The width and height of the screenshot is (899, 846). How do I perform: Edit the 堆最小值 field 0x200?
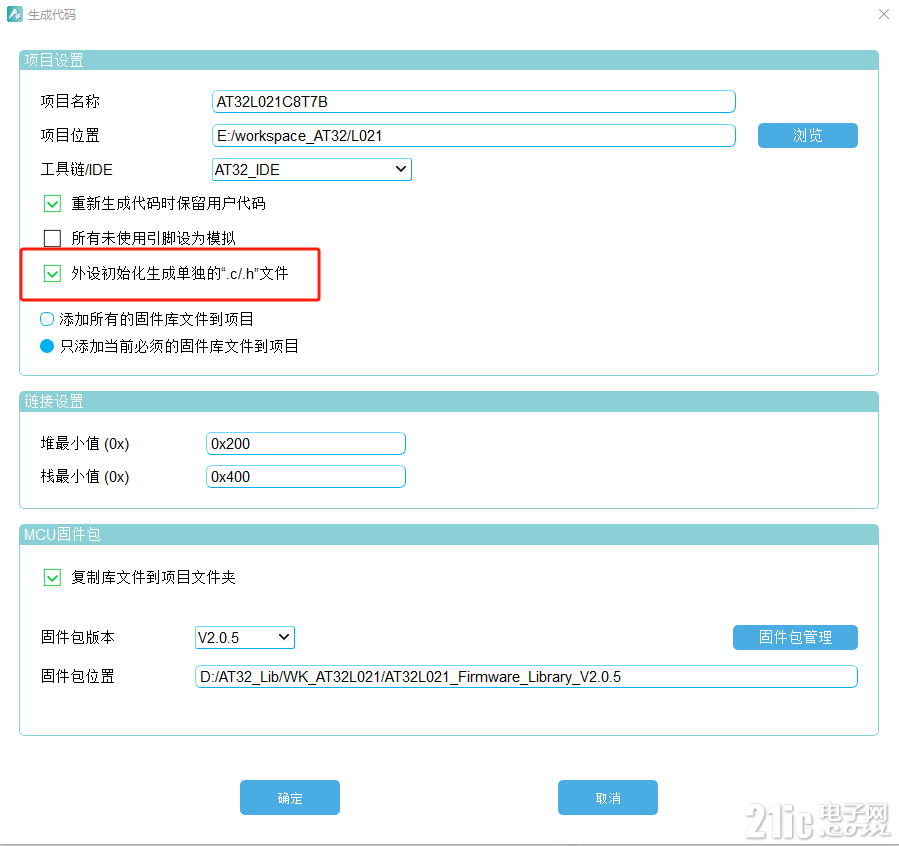306,444
